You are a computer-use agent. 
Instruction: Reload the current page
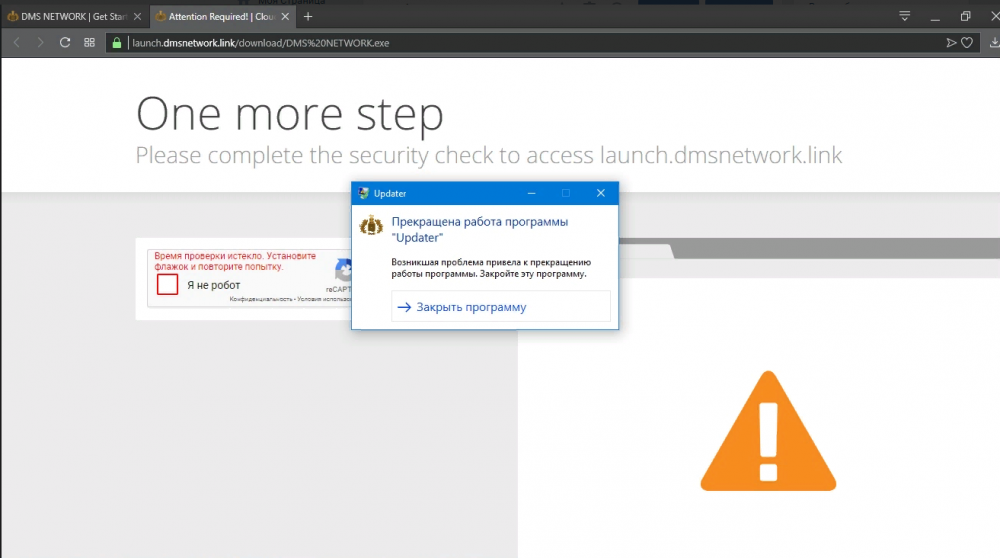65,42
